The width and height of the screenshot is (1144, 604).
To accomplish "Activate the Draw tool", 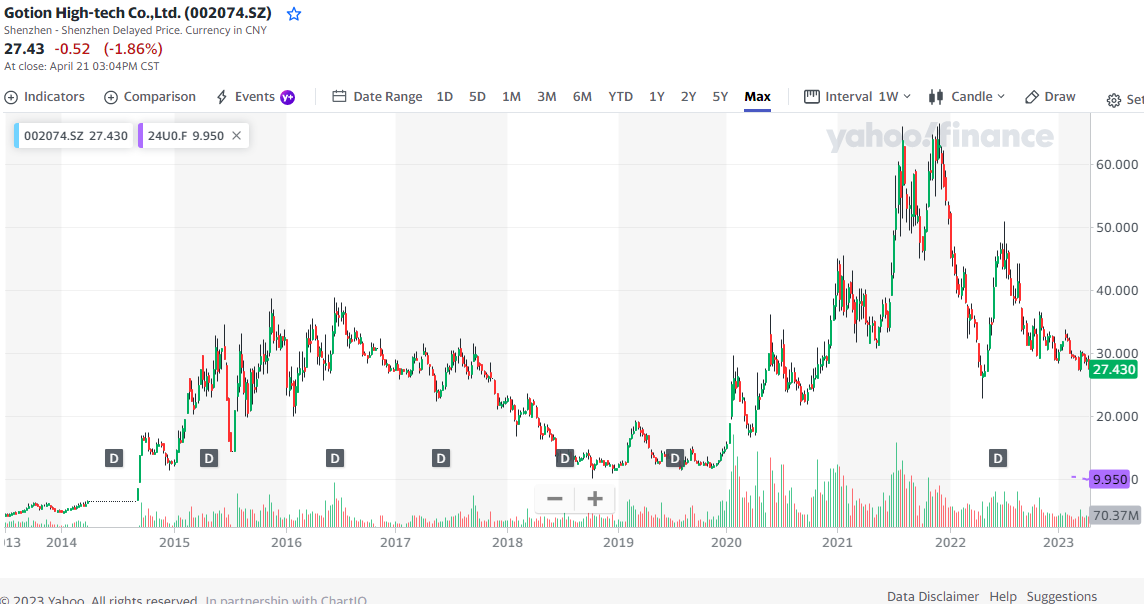I will pos(1050,96).
